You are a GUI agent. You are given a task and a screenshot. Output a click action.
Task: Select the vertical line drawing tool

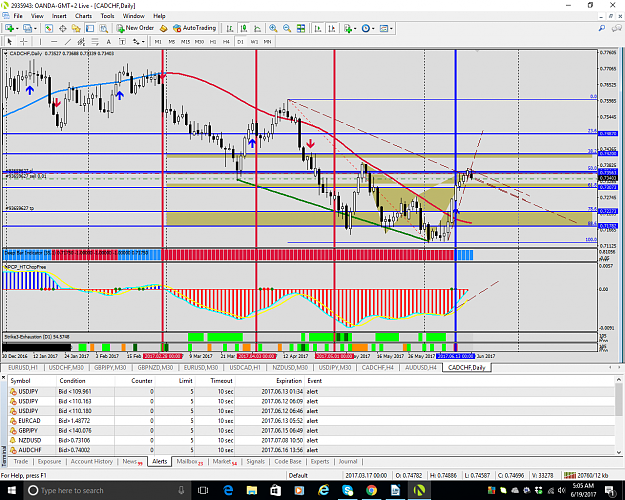(x=40, y=41)
